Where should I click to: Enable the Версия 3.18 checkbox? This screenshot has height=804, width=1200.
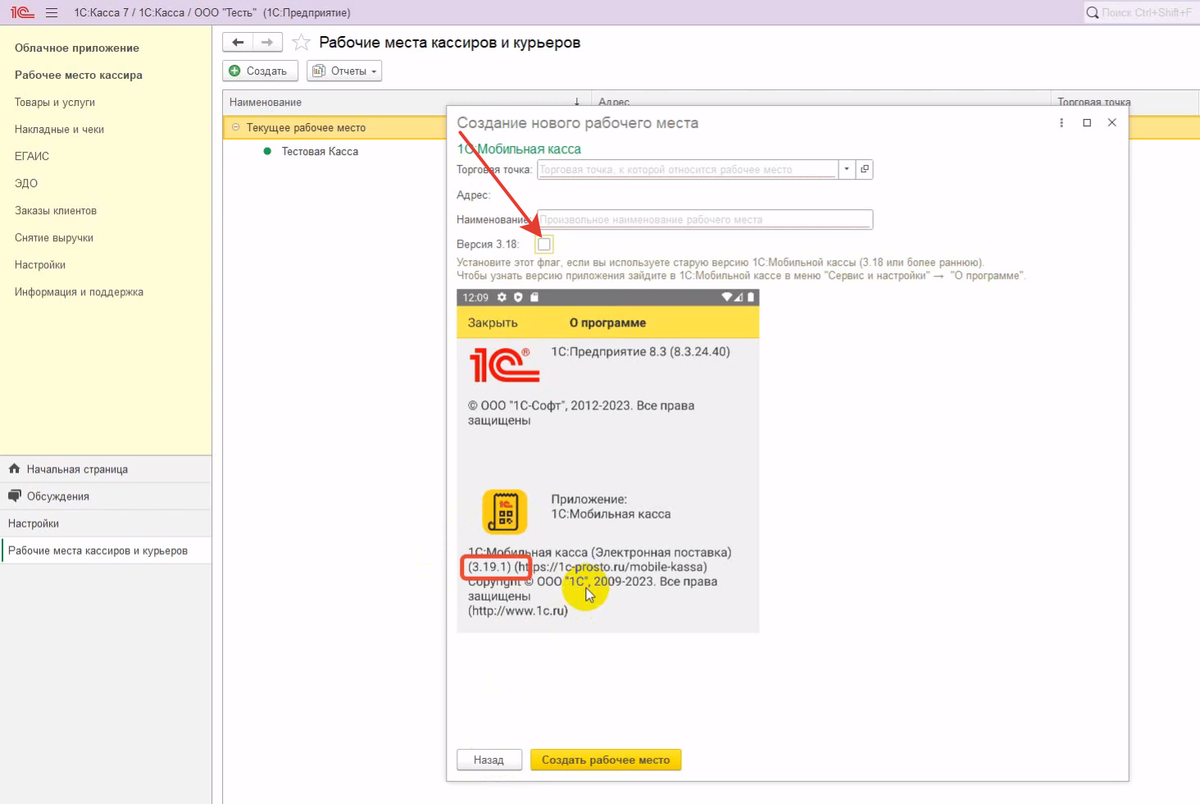pos(544,244)
